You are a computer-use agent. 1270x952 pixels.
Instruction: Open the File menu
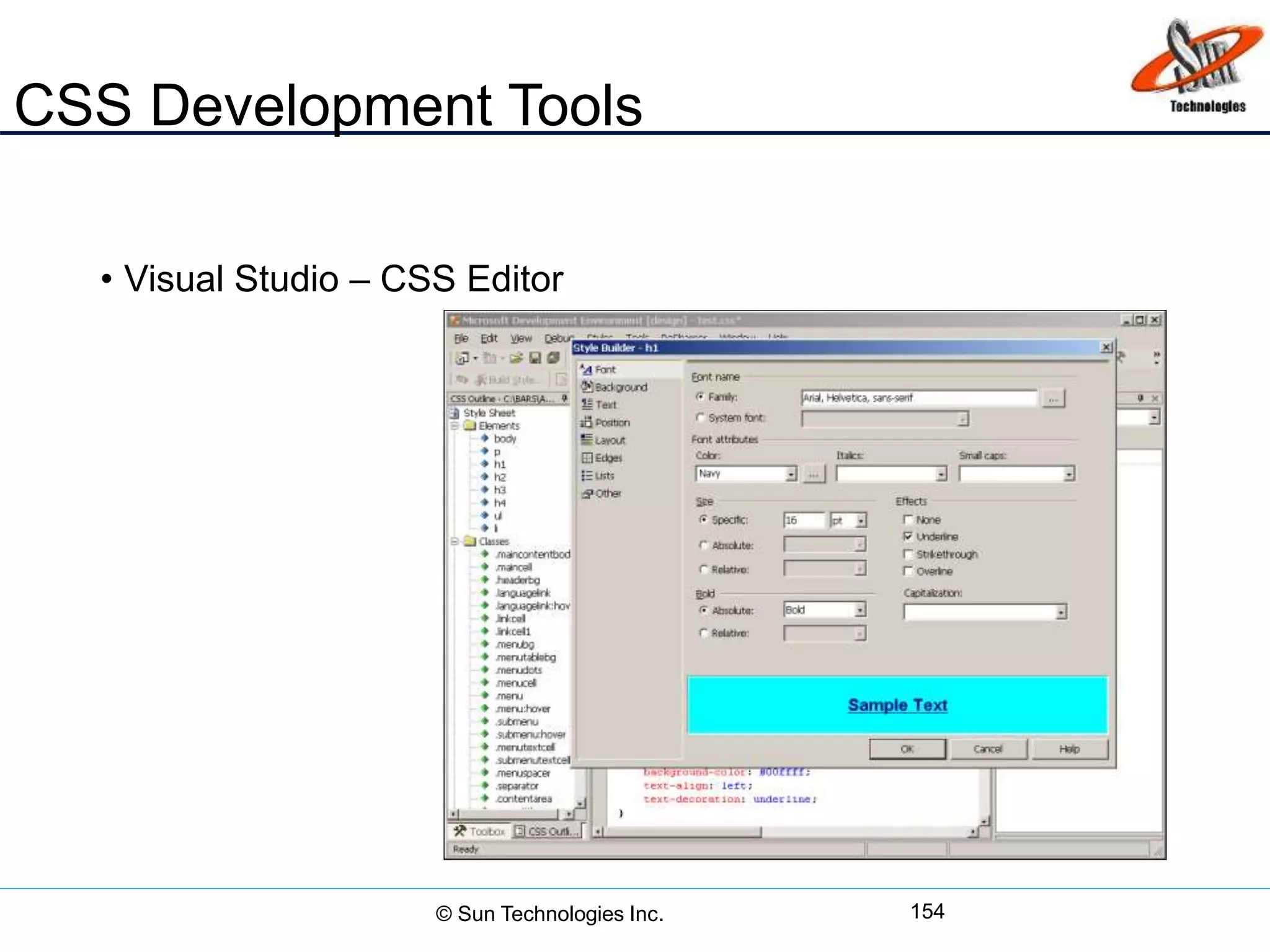tap(461, 338)
